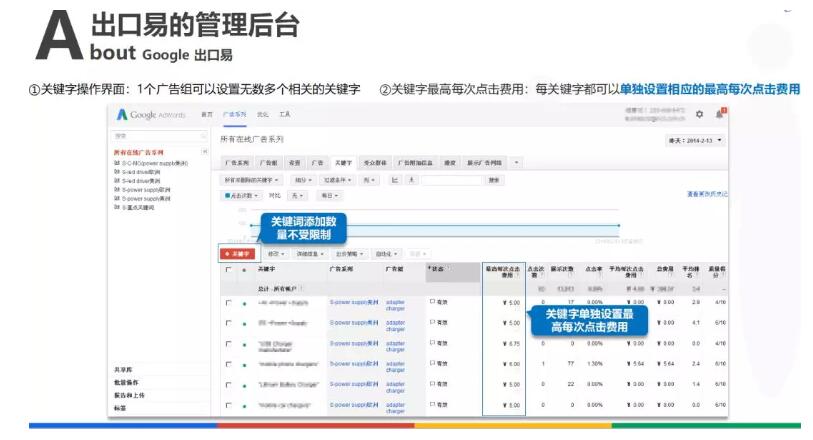Check the last keyword row checkbox

tap(229, 405)
